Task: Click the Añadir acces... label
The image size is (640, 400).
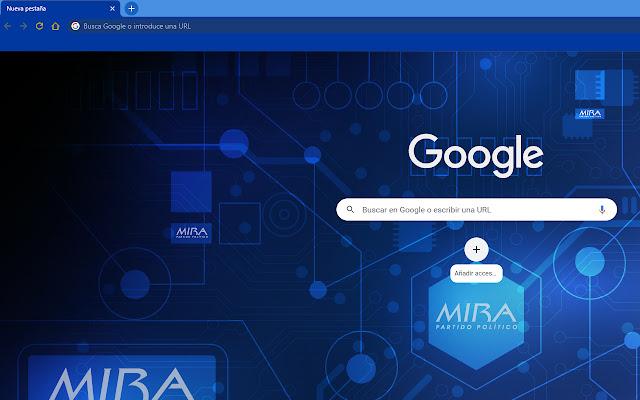Action: click(x=476, y=273)
